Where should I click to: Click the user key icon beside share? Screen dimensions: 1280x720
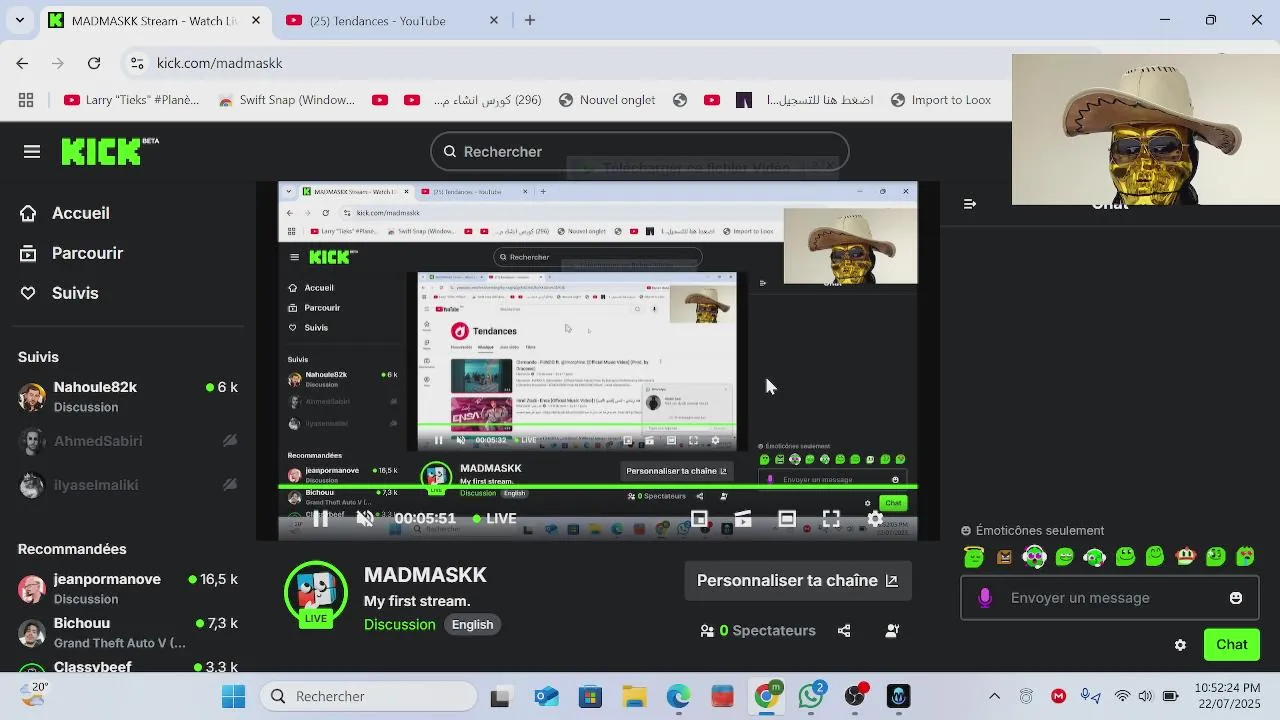click(x=892, y=631)
